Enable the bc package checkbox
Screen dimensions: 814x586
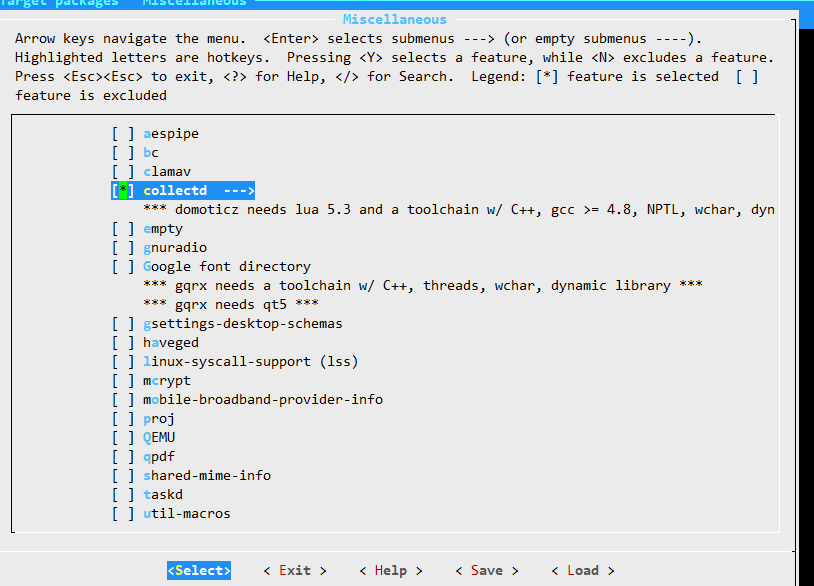coord(123,153)
